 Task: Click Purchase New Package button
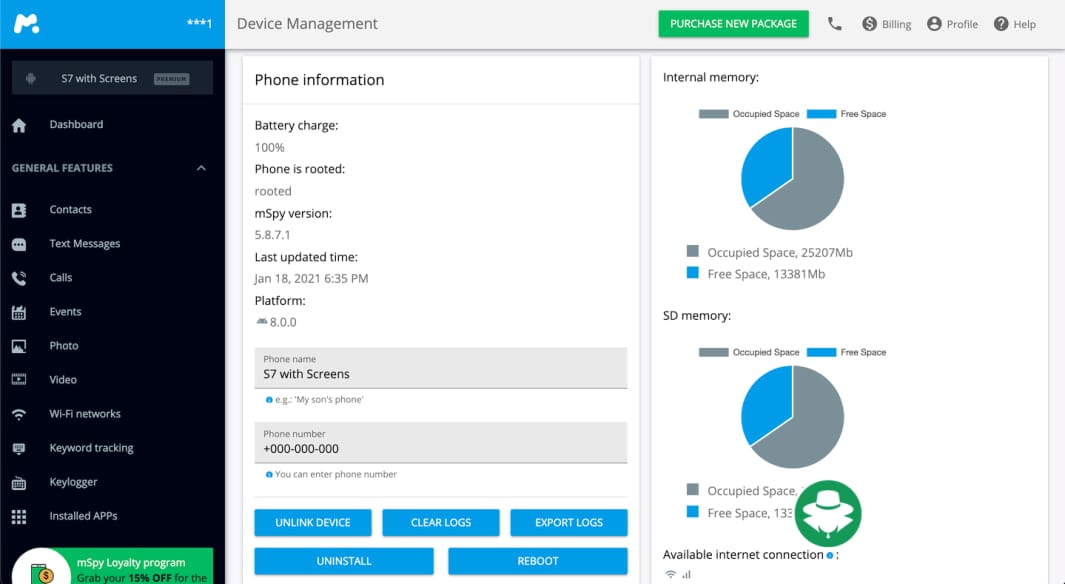[733, 24]
